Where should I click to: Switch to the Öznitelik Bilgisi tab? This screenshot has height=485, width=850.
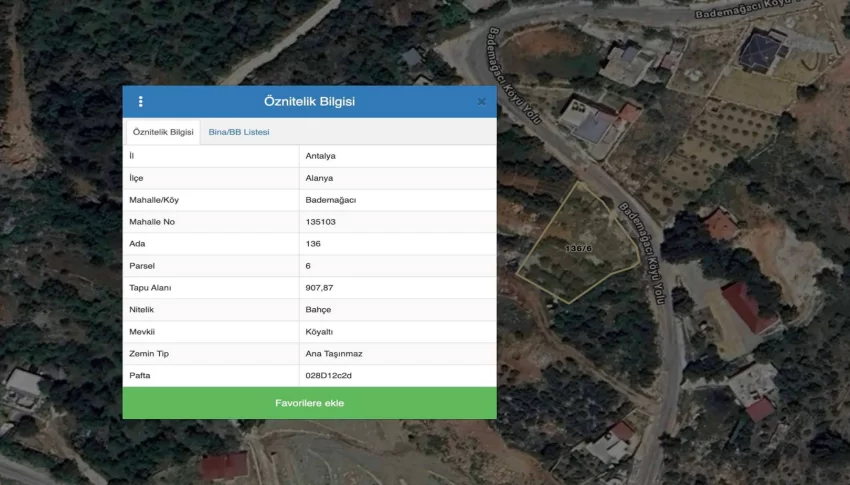[163, 132]
